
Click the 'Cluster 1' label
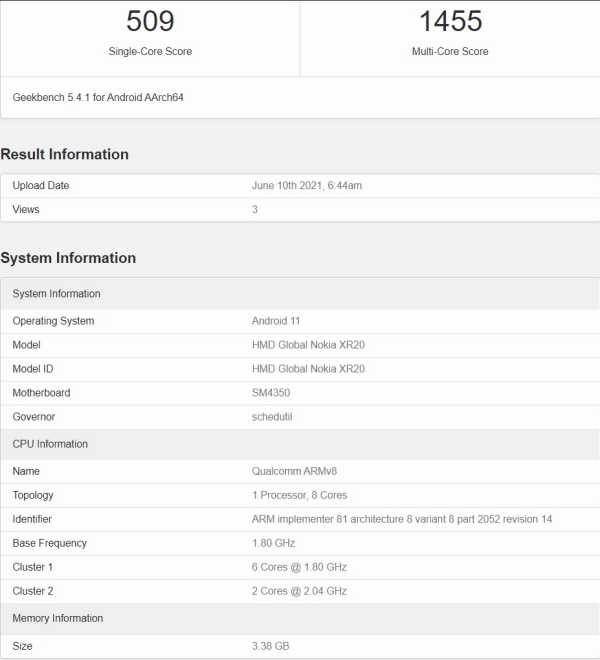click(32, 567)
